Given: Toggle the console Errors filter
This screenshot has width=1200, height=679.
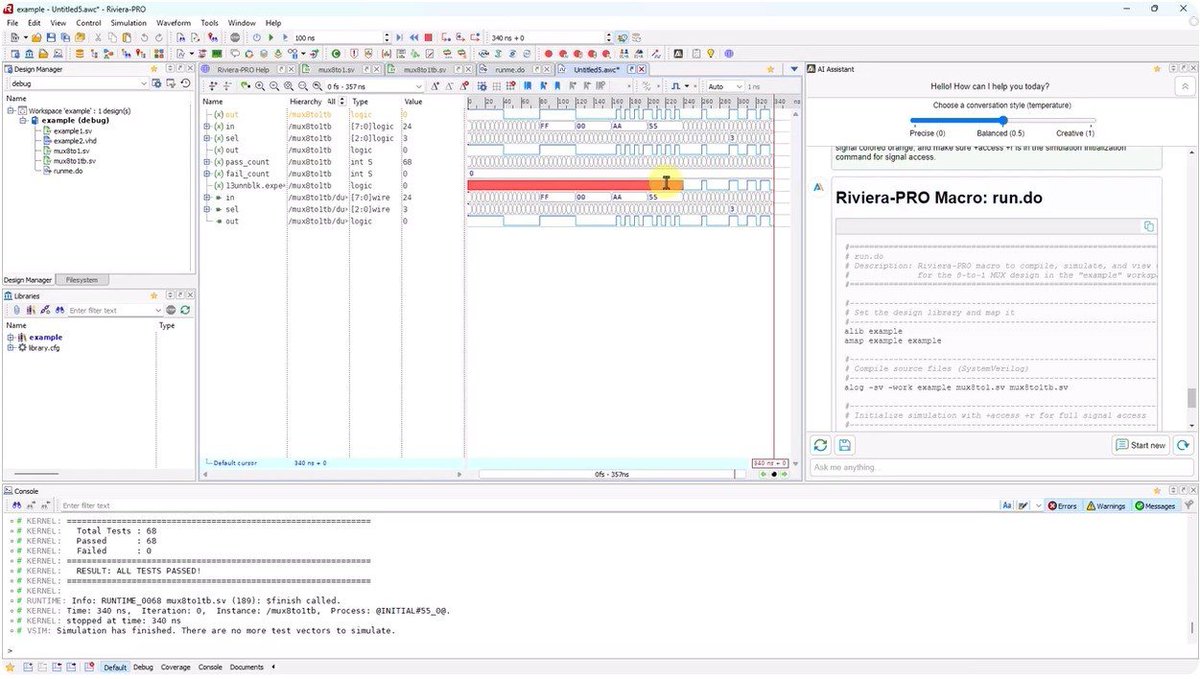Looking at the screenshot, I should click(1062, 506).
